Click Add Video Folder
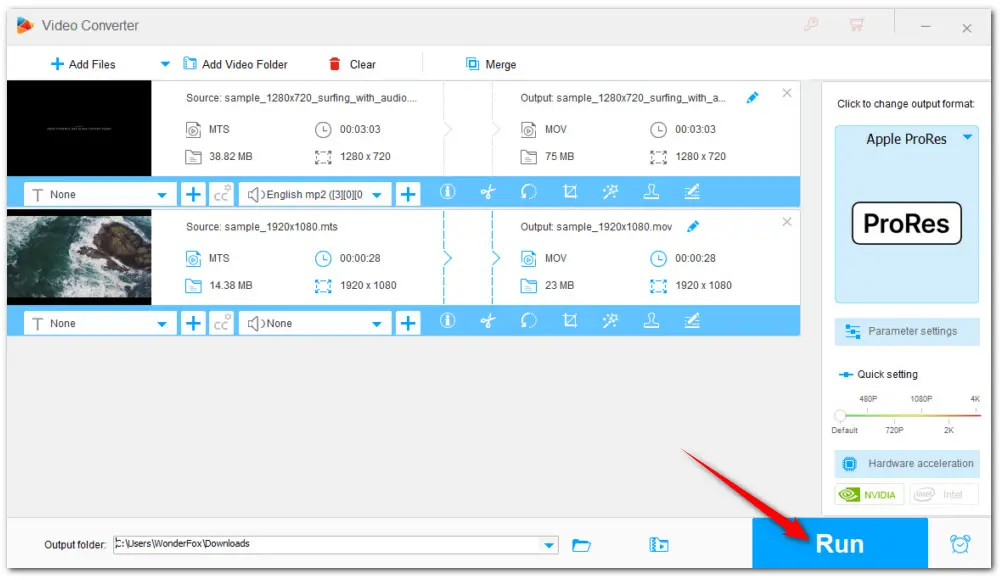Viewport: 1000px width, 580px height. [x=235, y=64]
